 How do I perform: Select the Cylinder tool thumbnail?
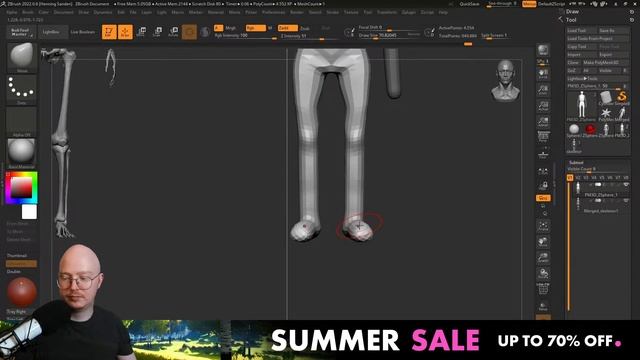(606, 98)
